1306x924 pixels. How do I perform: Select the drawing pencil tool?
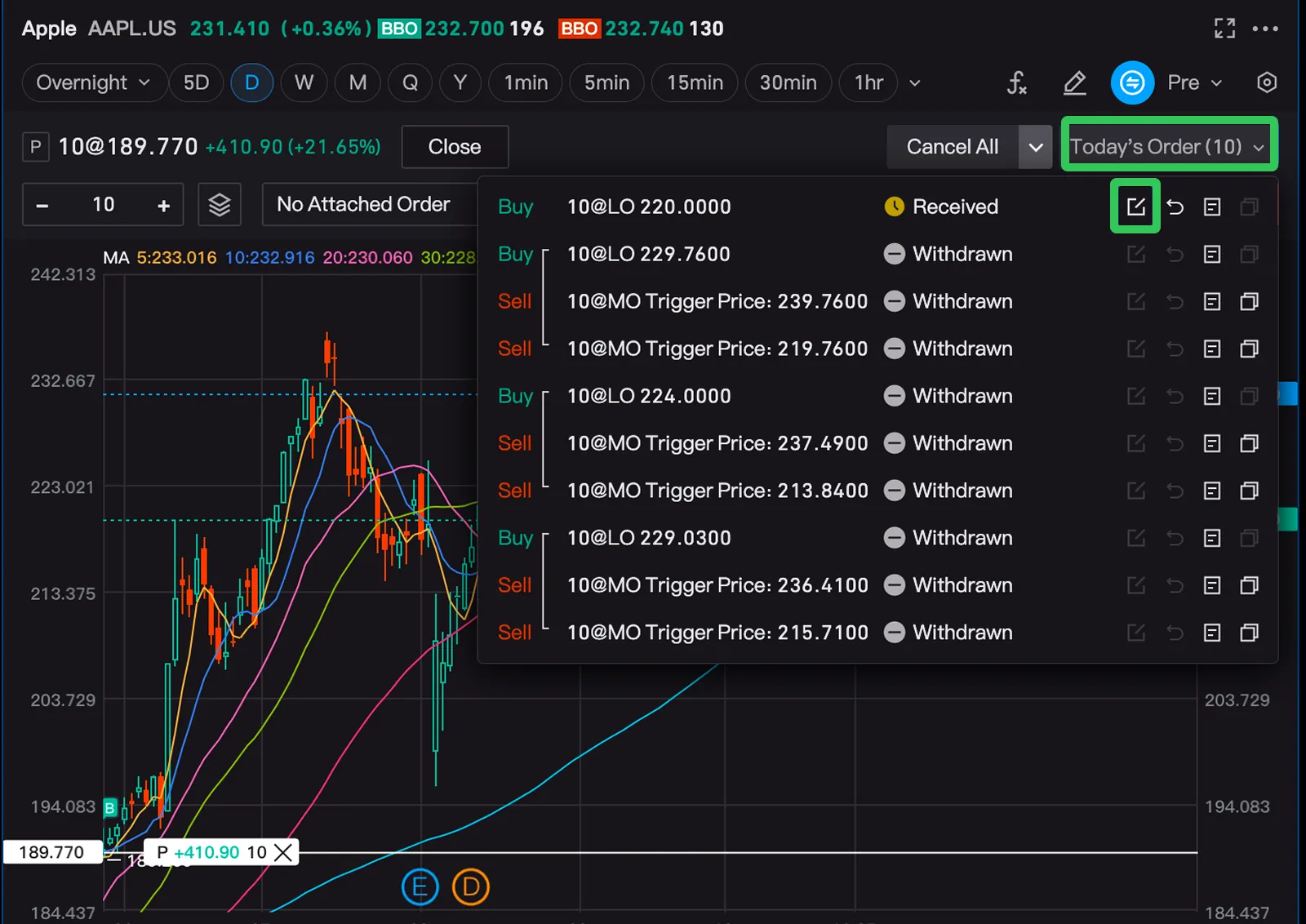click(1074, 82)
